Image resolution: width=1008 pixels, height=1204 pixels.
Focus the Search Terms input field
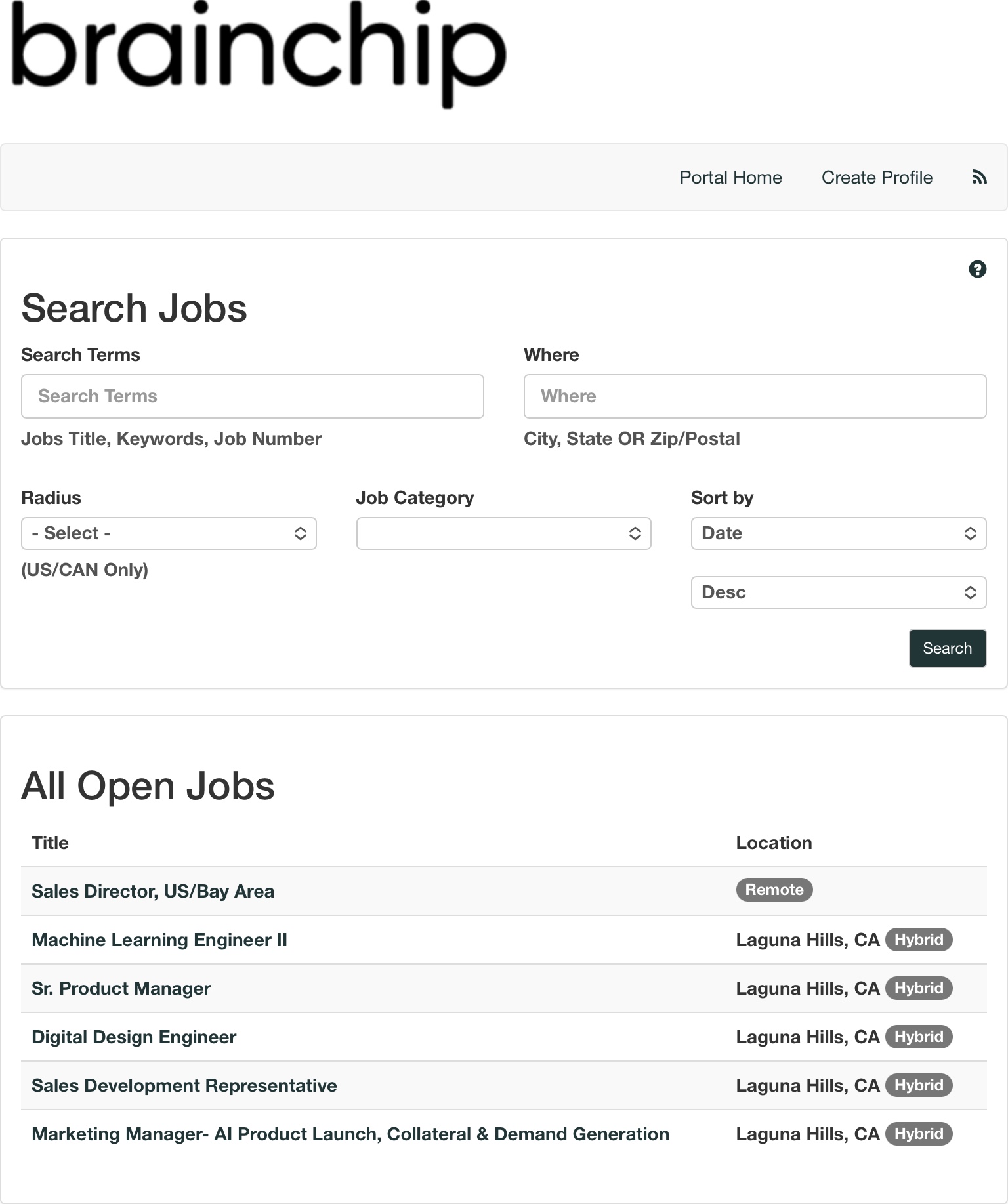point(252,396)
